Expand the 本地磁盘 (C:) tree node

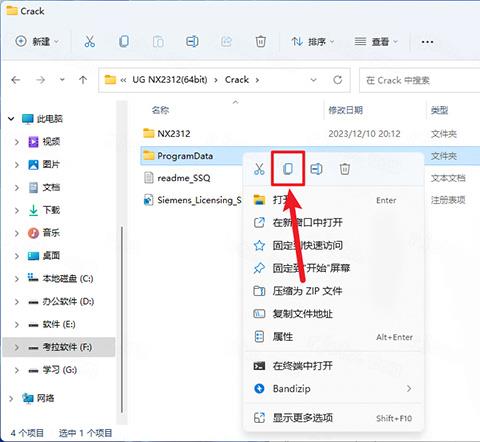[16, 279]
